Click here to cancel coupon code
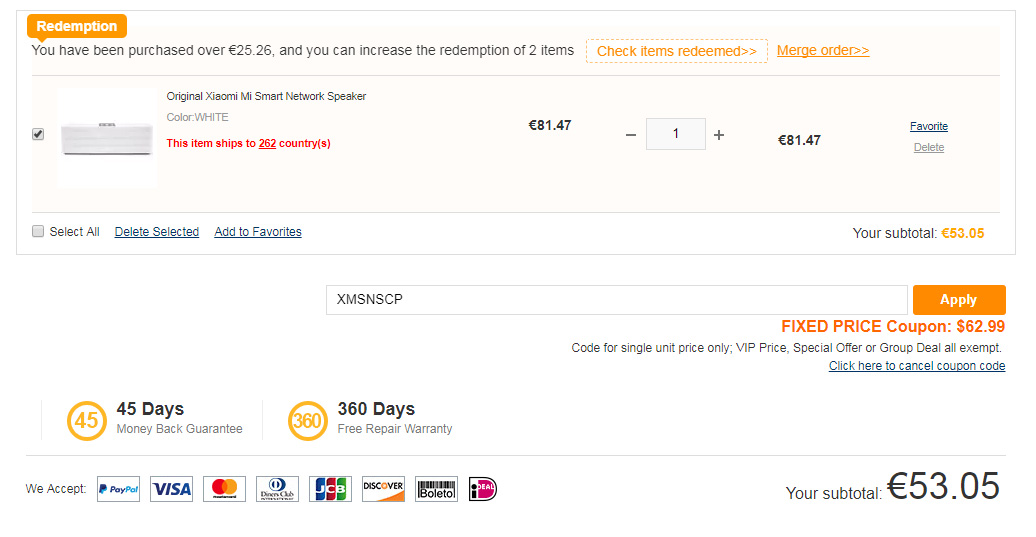 [x=917, y=366]
